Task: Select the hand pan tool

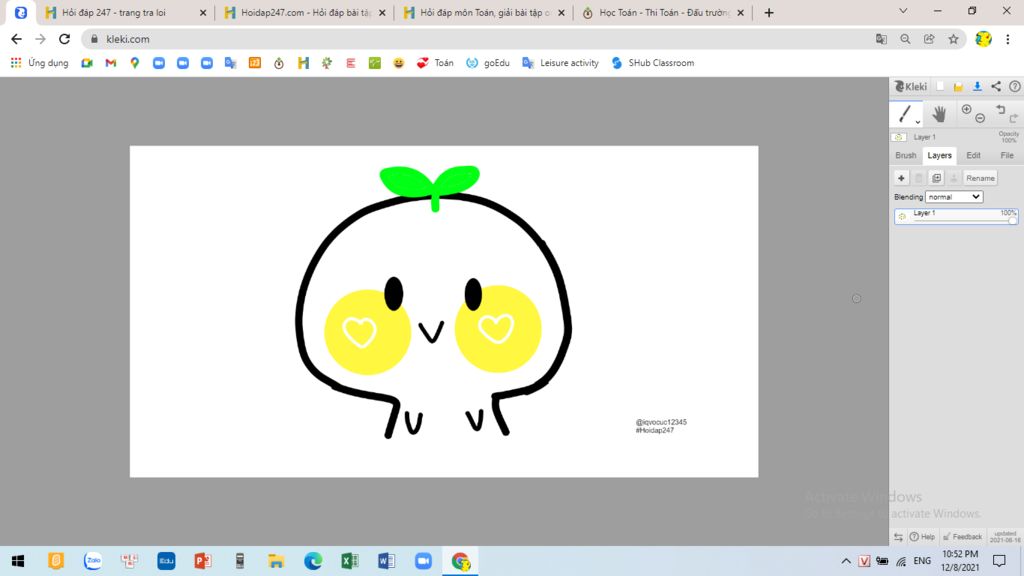Action: [x=939, y=114]
